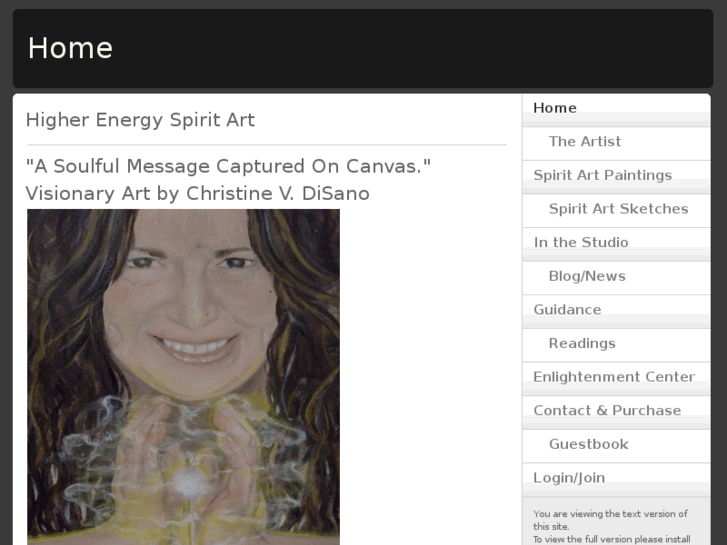Select Spirit Art Sketches menu item

[618, 209]
